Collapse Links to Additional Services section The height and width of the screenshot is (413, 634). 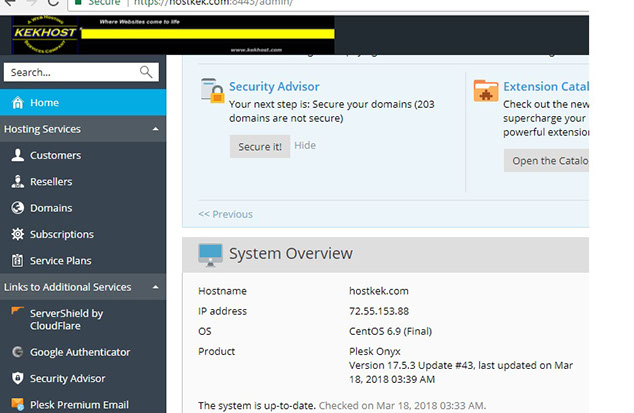[x=155, y=288]
